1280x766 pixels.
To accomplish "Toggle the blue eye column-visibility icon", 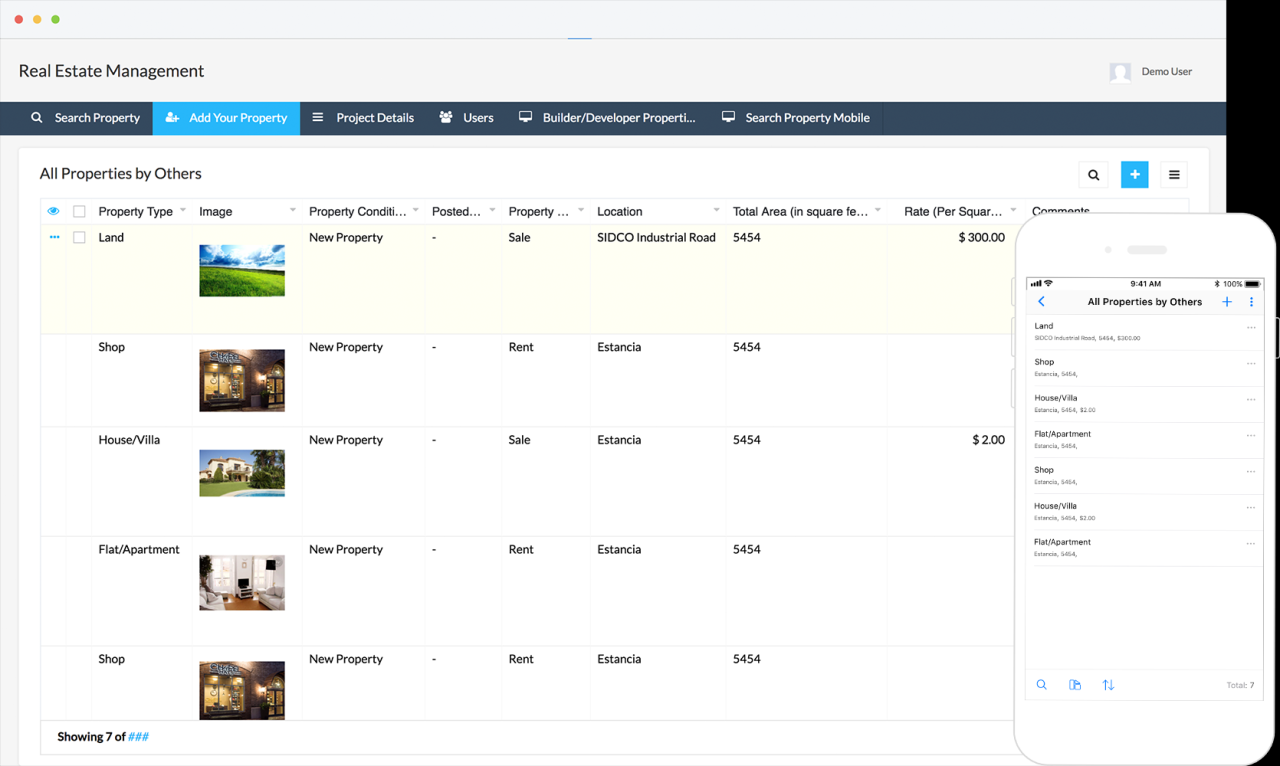I will (54, 211).
